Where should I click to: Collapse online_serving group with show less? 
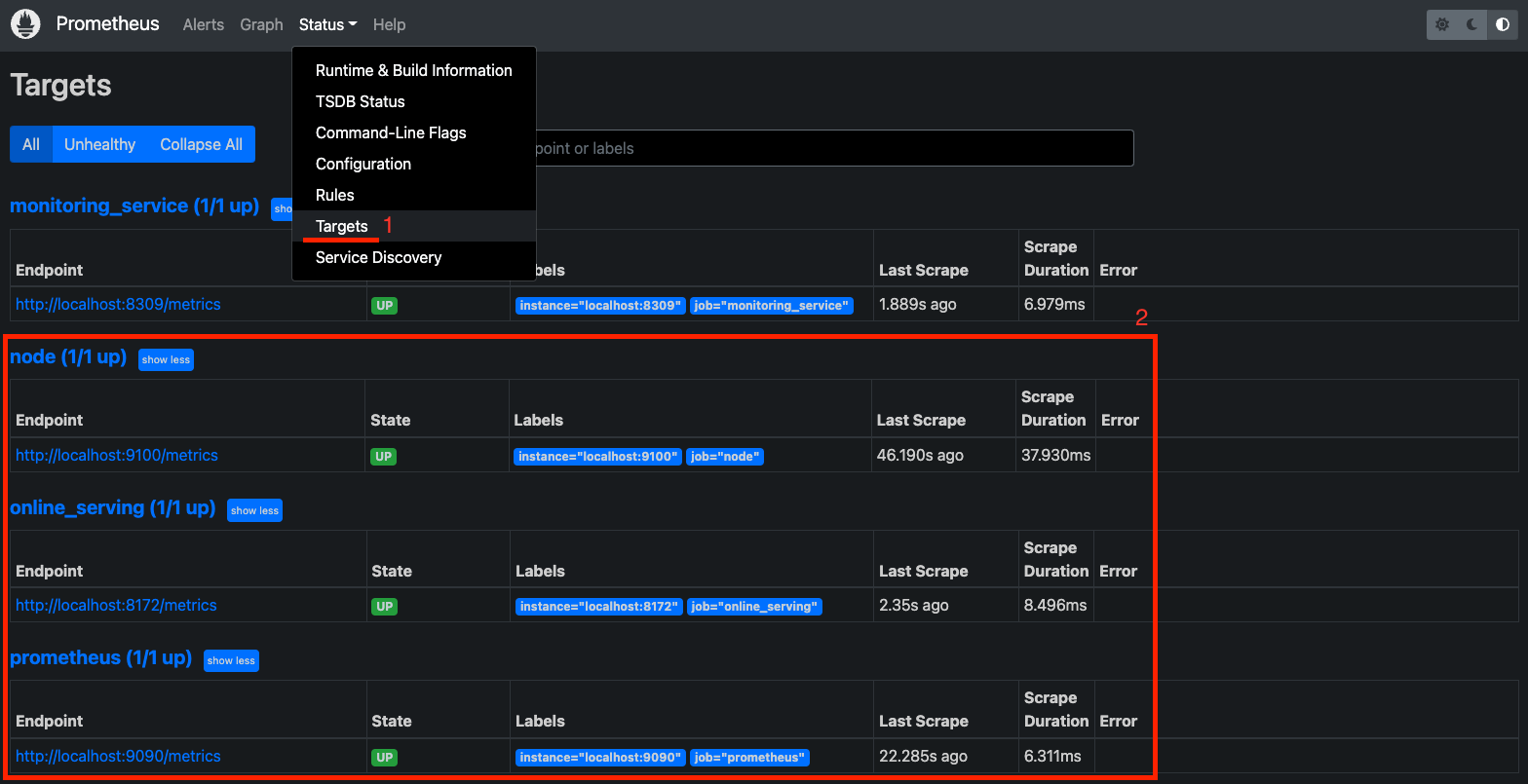[254, 510]
